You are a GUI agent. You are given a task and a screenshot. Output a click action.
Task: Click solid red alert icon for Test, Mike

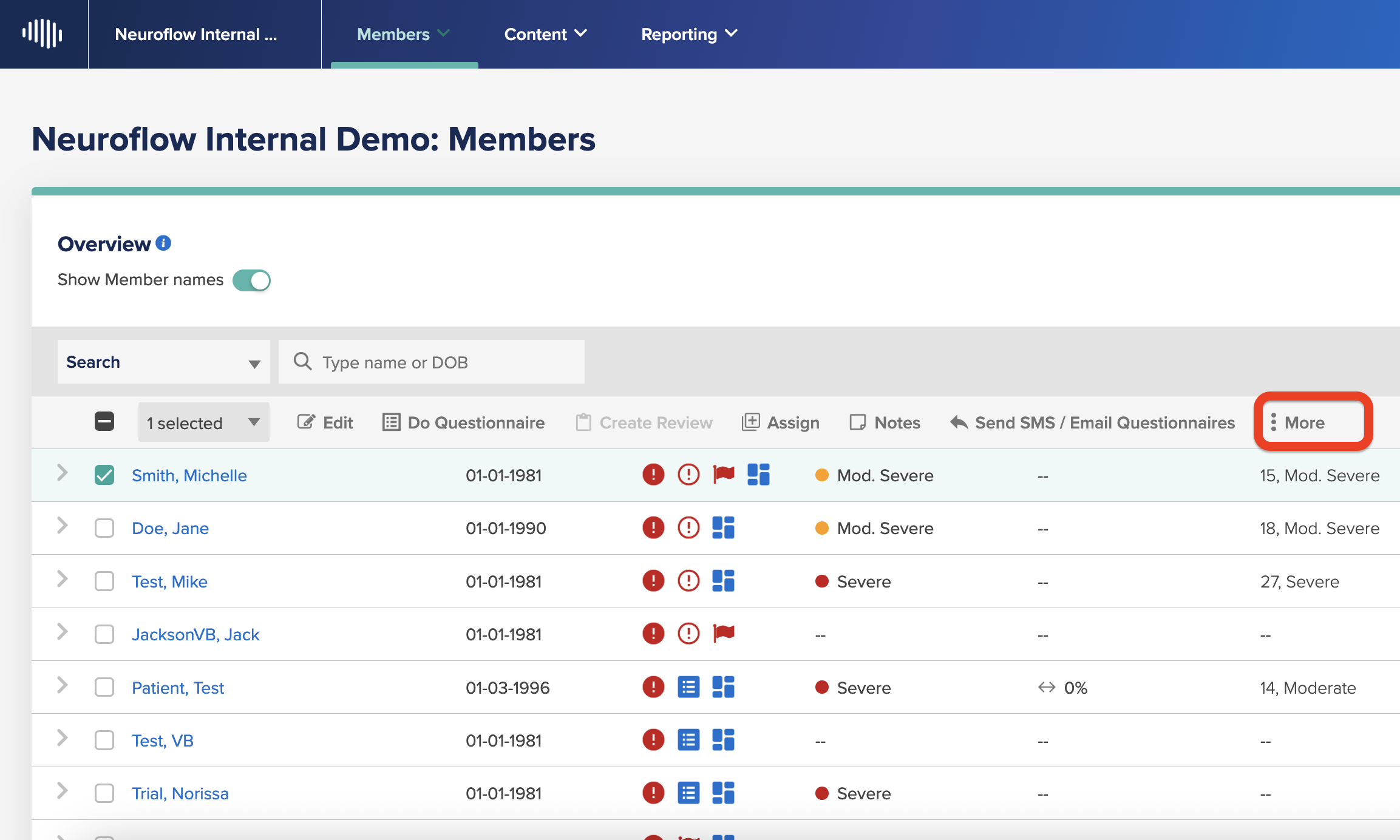[653, 580]
